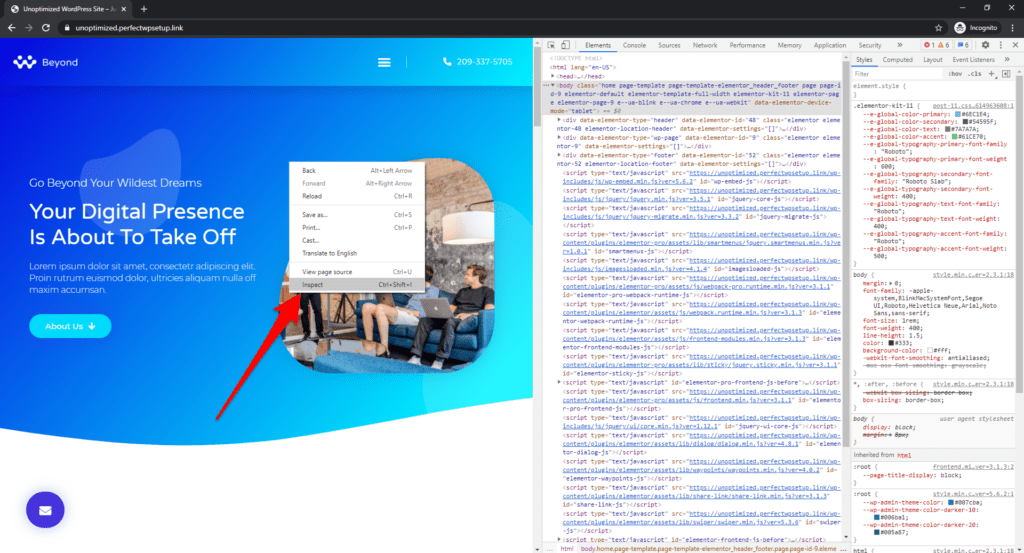
Task: Choose Save as... in the context menu
Action: (x=357, y=215)
